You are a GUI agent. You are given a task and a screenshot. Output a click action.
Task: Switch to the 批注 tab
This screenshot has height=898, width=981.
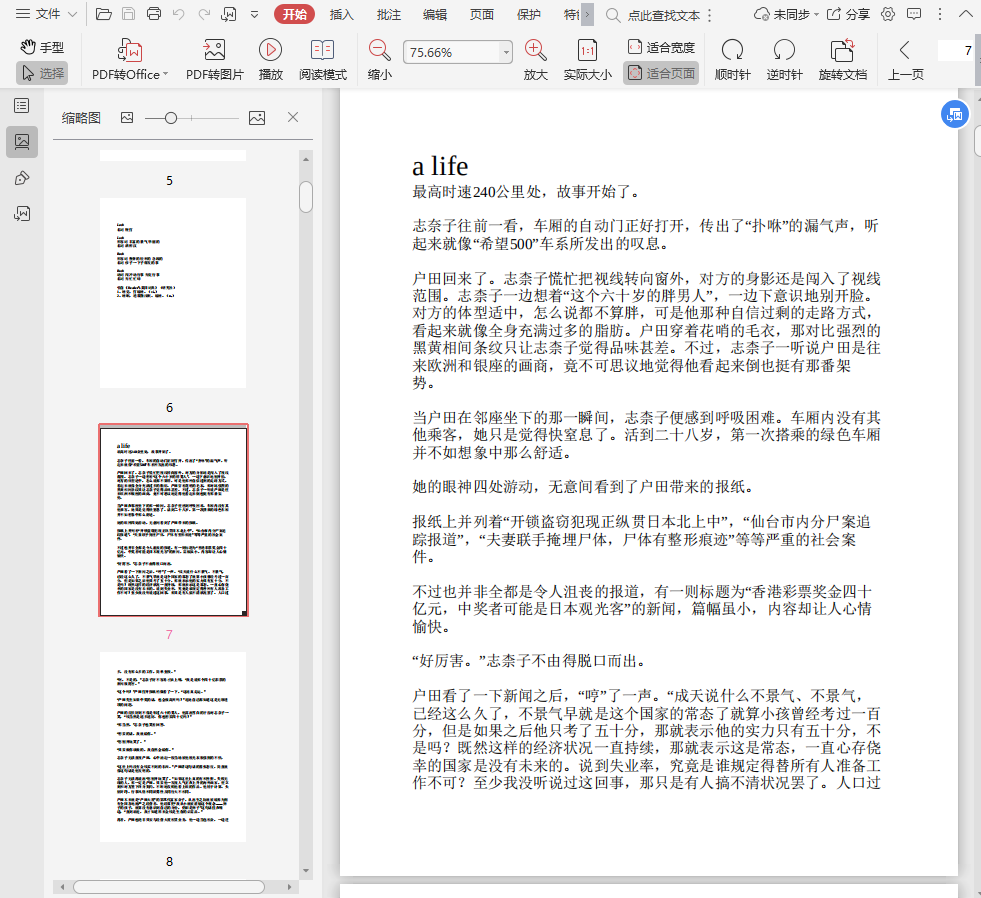pos(389,14)
